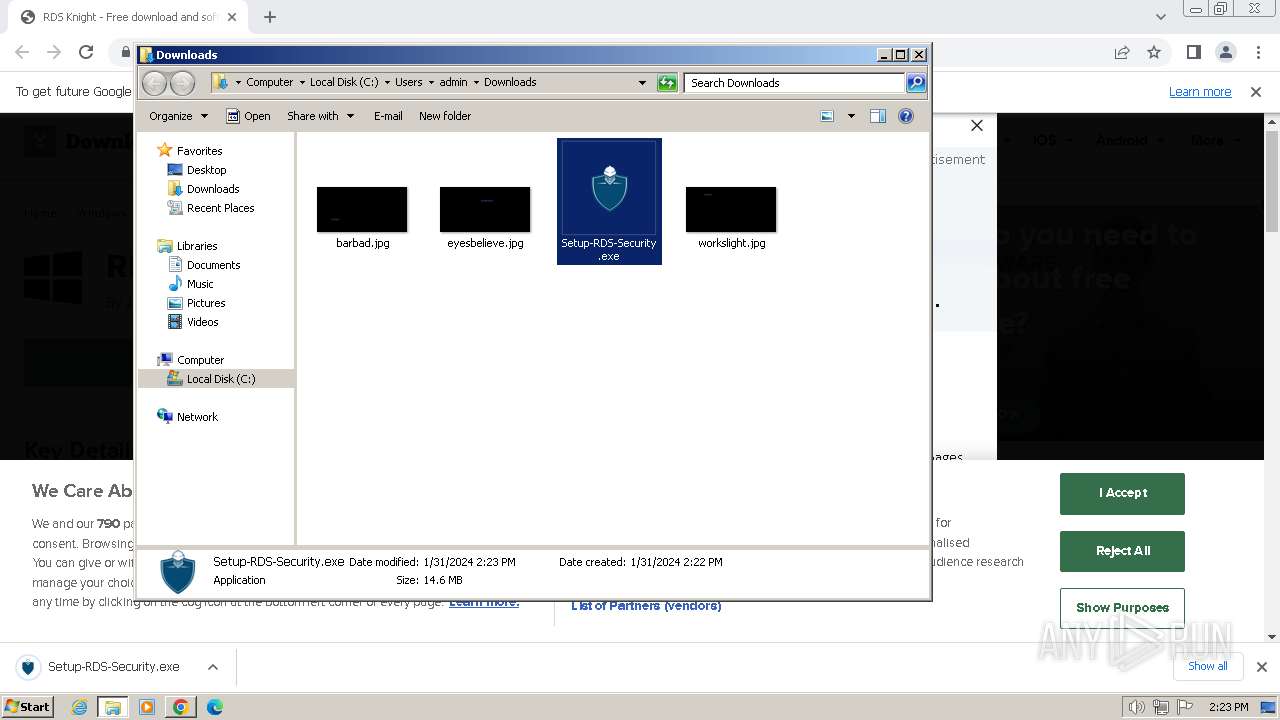Screen dimensions: 1280x720
Task: Click the Learn more link in infobar
Action: [x=1200, y=92]
